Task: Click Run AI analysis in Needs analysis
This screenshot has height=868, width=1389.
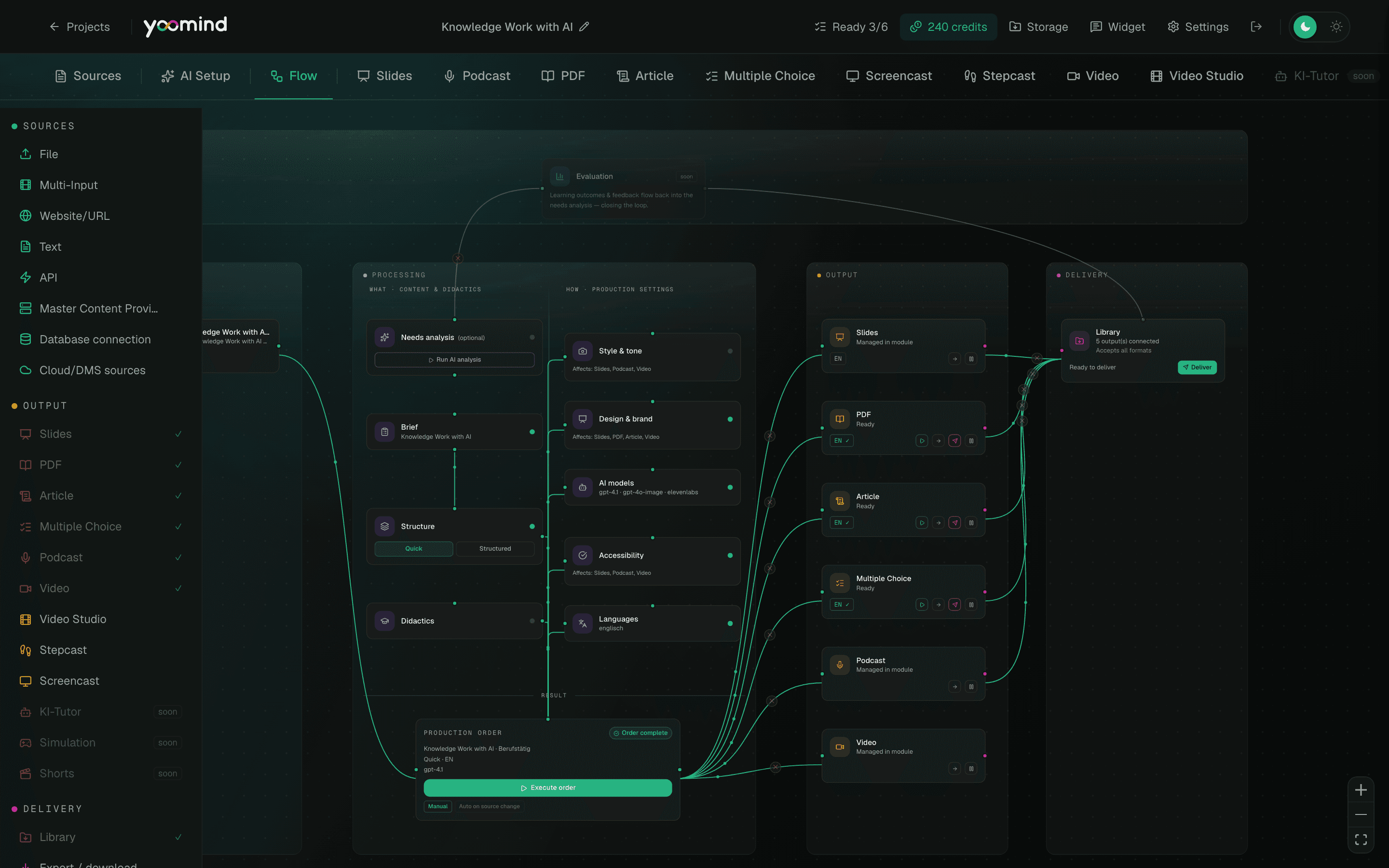Action: click(x=455, y=360)
